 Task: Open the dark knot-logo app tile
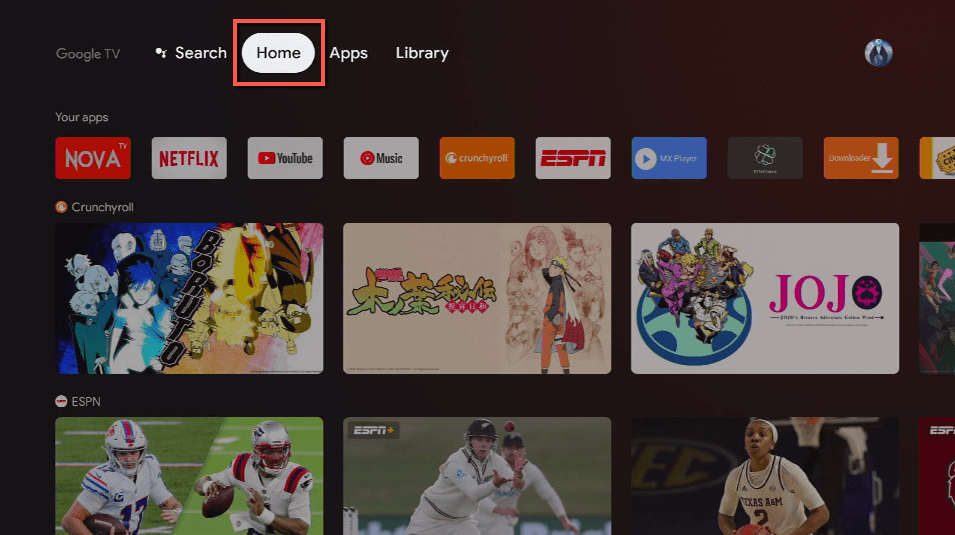point(765,158)
